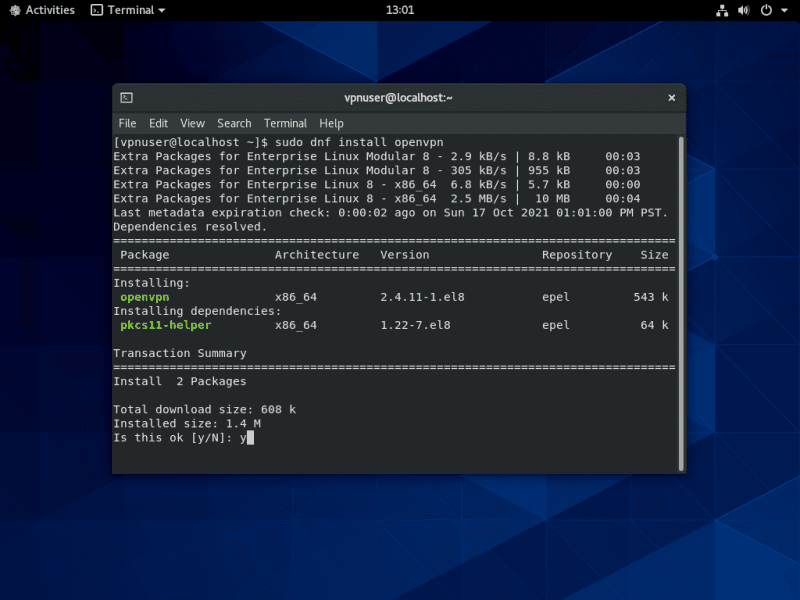
Task: Open the Help menu
Action: click(x=331, y=123)
